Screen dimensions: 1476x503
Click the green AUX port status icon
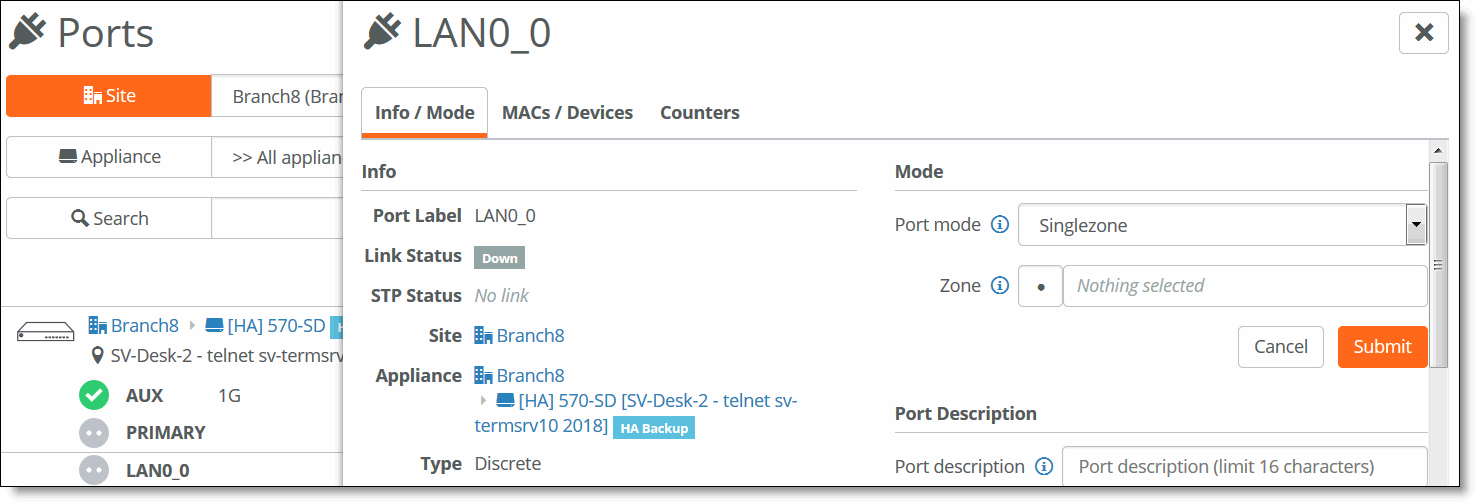tap(94, 396)
